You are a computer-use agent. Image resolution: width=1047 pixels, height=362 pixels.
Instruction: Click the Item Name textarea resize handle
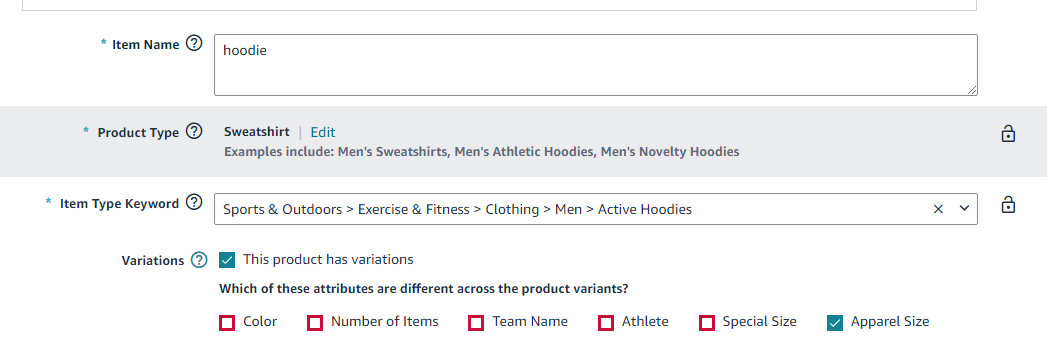coord(972,89)
